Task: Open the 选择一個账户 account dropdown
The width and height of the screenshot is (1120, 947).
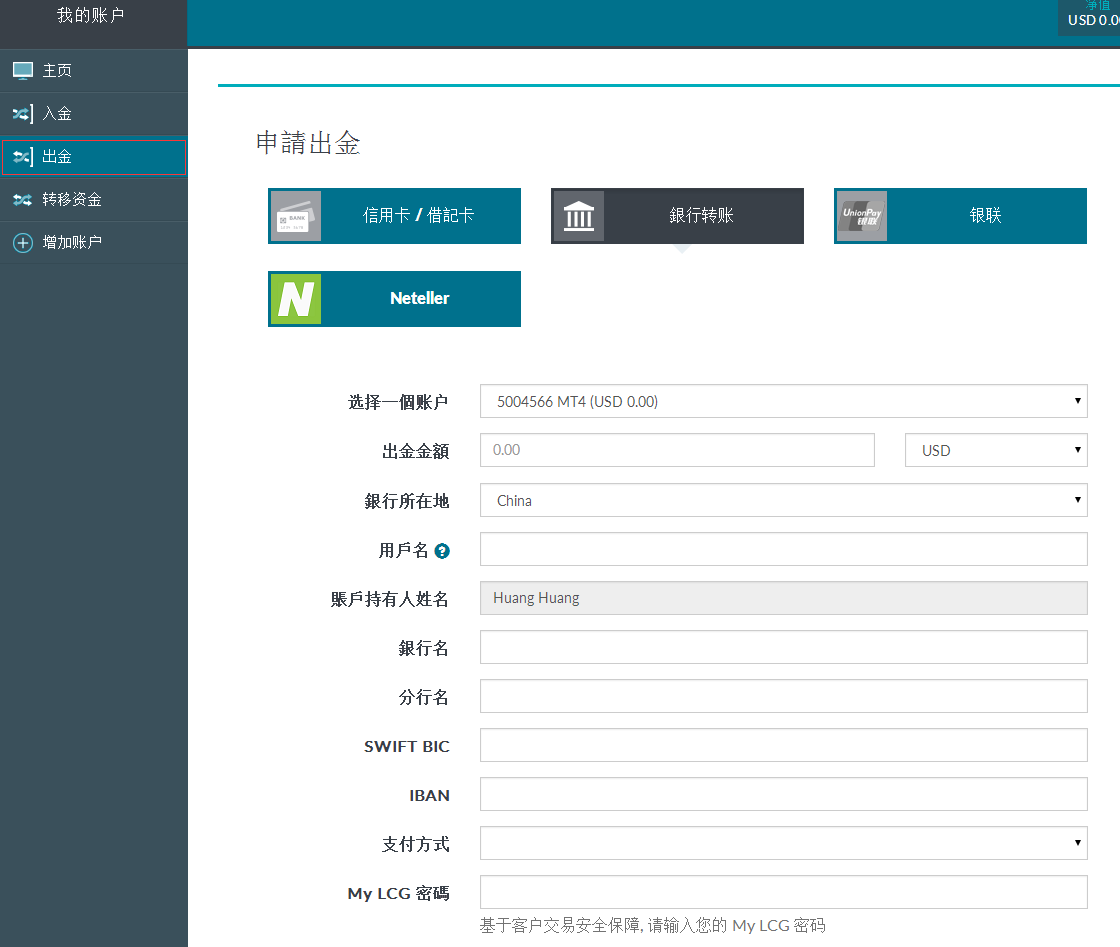Action: (783, 402)
